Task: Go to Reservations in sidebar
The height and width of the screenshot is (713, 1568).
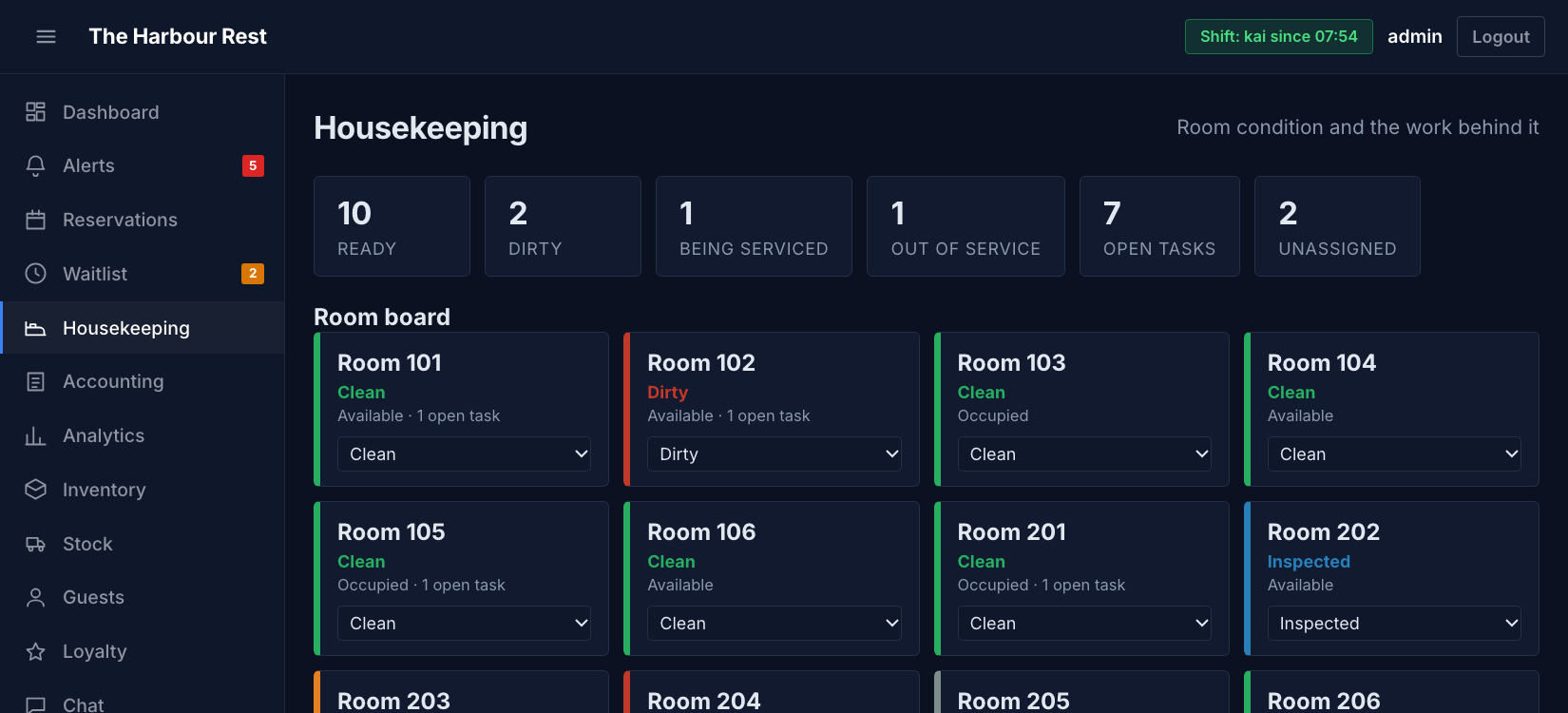Action: [x=143, y=220]
